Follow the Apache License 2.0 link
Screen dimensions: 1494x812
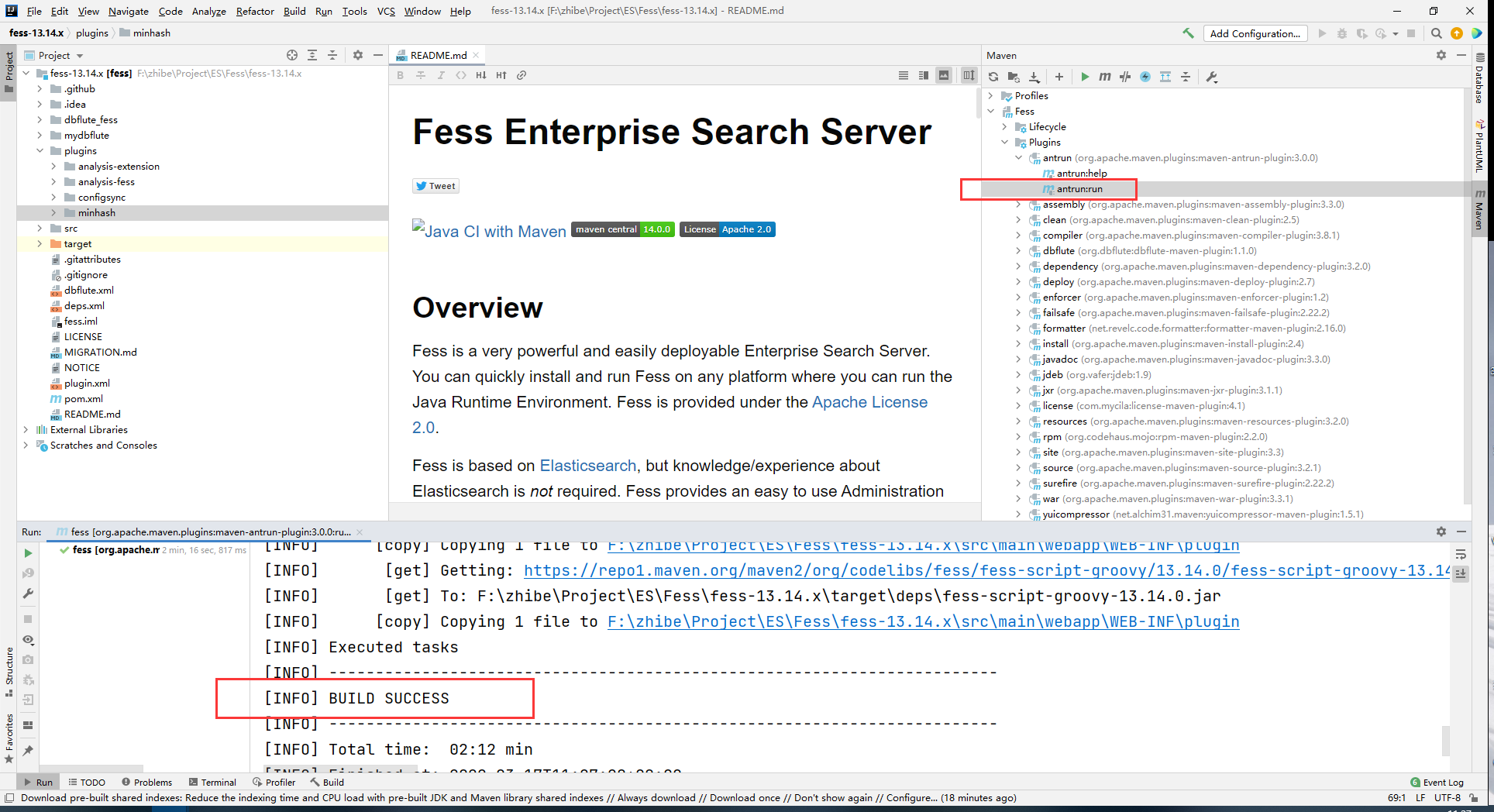click(x=869, y=402)
